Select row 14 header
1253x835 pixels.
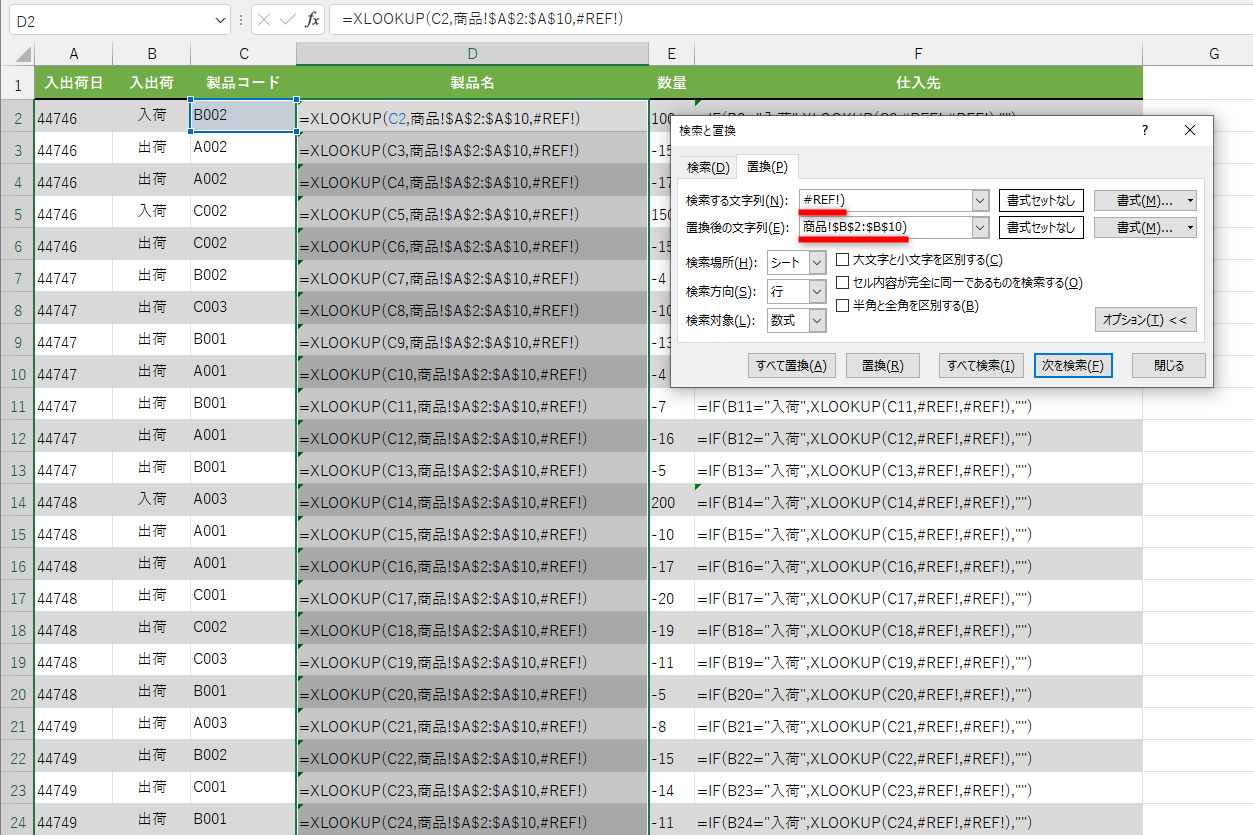[x=17, y=502]
